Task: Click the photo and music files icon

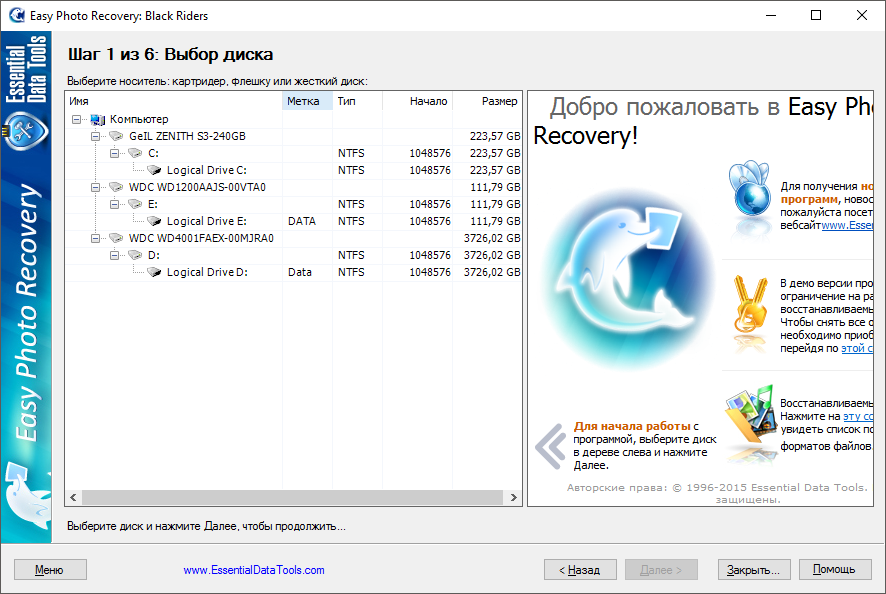Action: pos(750,414)
